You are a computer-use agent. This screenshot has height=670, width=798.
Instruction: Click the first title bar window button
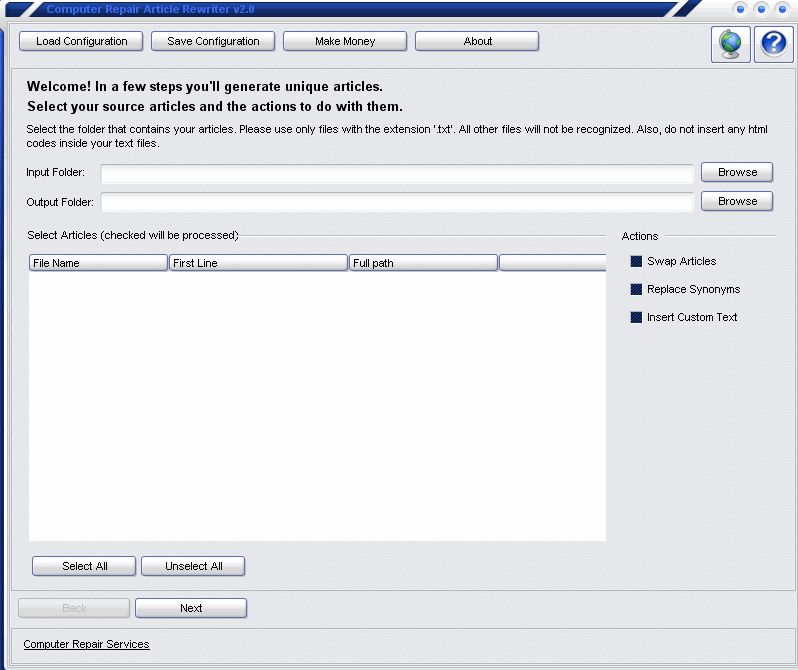pyautogui.click(x=740, y=9)
